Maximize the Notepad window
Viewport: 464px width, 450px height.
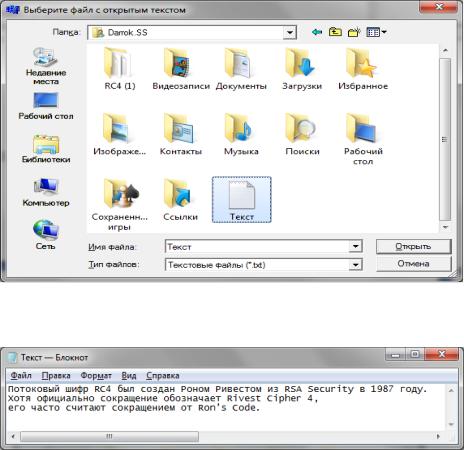[x=415, y=355]
